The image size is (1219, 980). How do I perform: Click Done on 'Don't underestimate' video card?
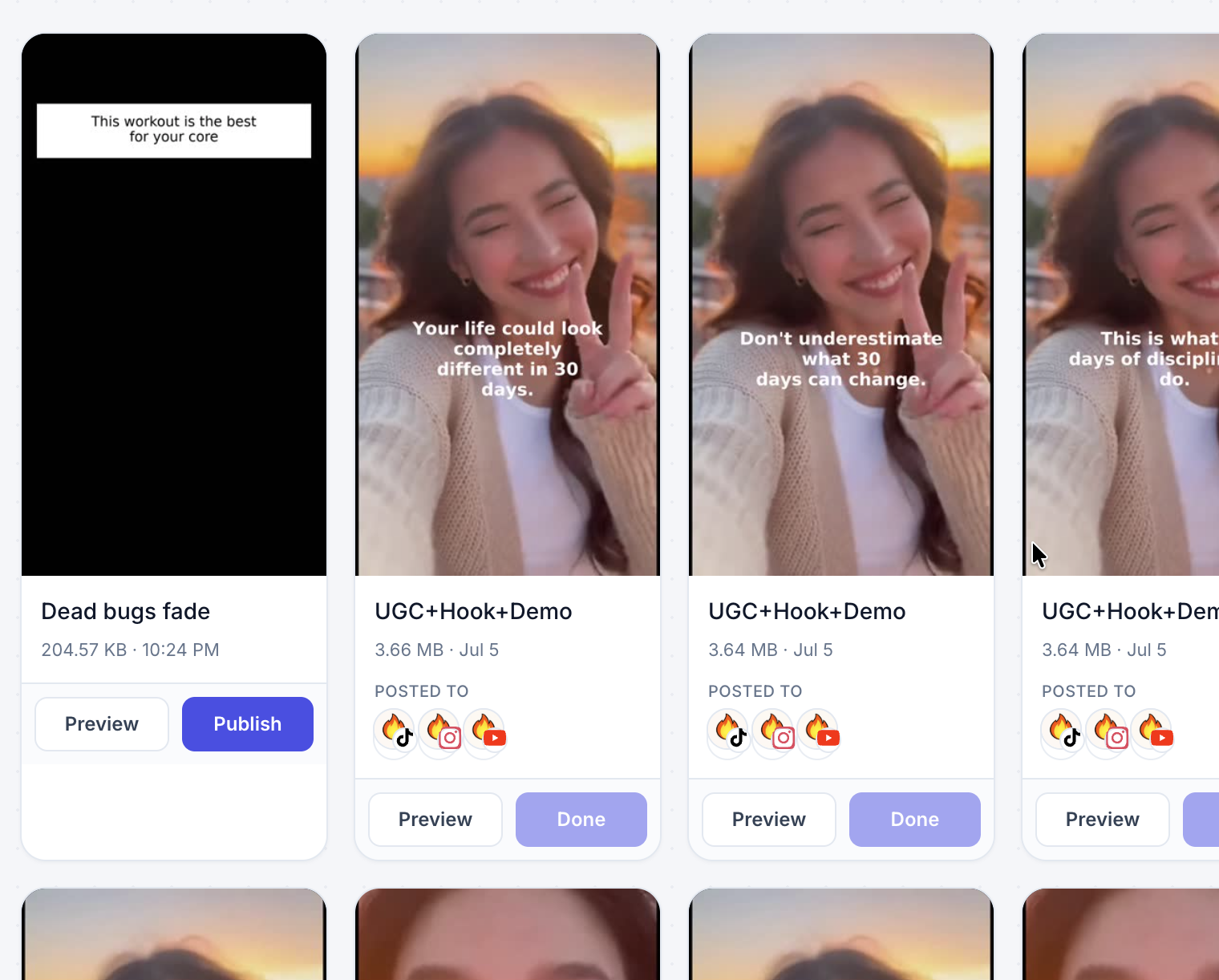pyautogui.click(x=915, y=820)
